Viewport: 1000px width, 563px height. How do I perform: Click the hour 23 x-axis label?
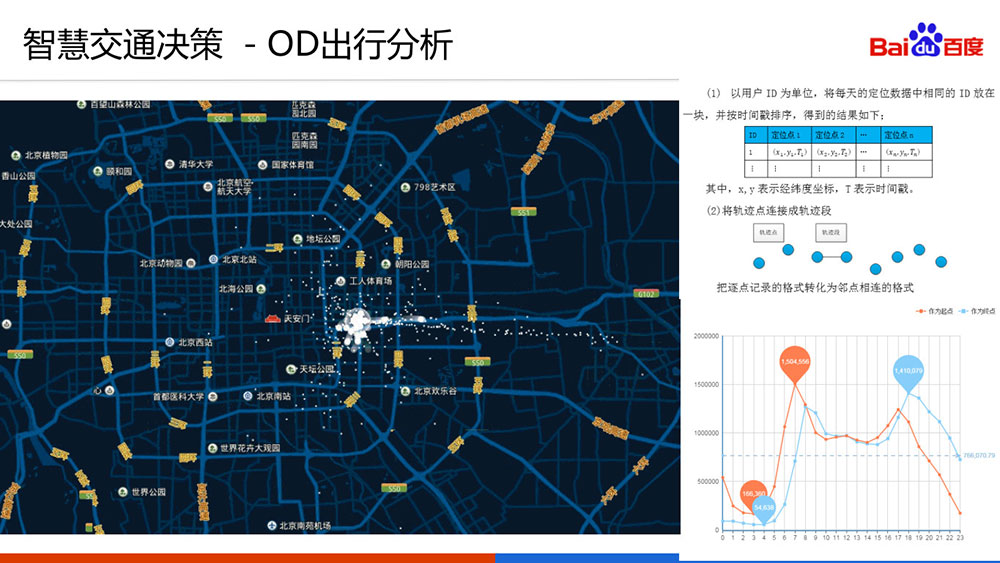click(960, 537)
